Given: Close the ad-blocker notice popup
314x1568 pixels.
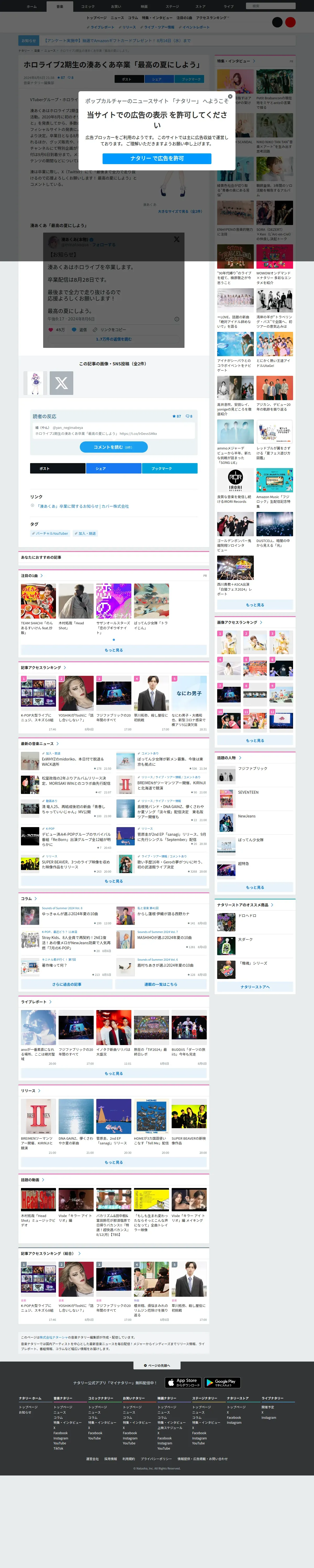Looking at the screenshot, I should point(230,96).
